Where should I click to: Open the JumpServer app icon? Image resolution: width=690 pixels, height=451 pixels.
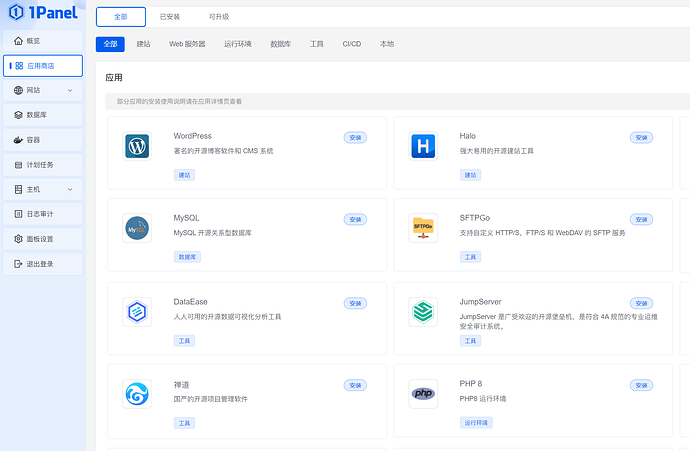tap(424, 312)
